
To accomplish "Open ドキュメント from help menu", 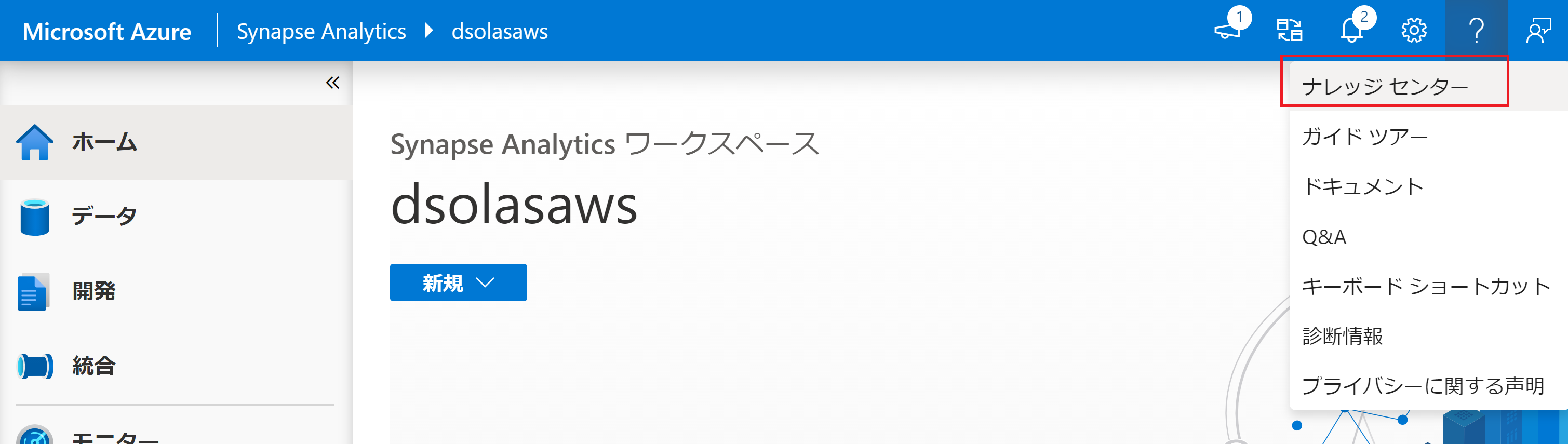I will click(x=1362, y=187).
